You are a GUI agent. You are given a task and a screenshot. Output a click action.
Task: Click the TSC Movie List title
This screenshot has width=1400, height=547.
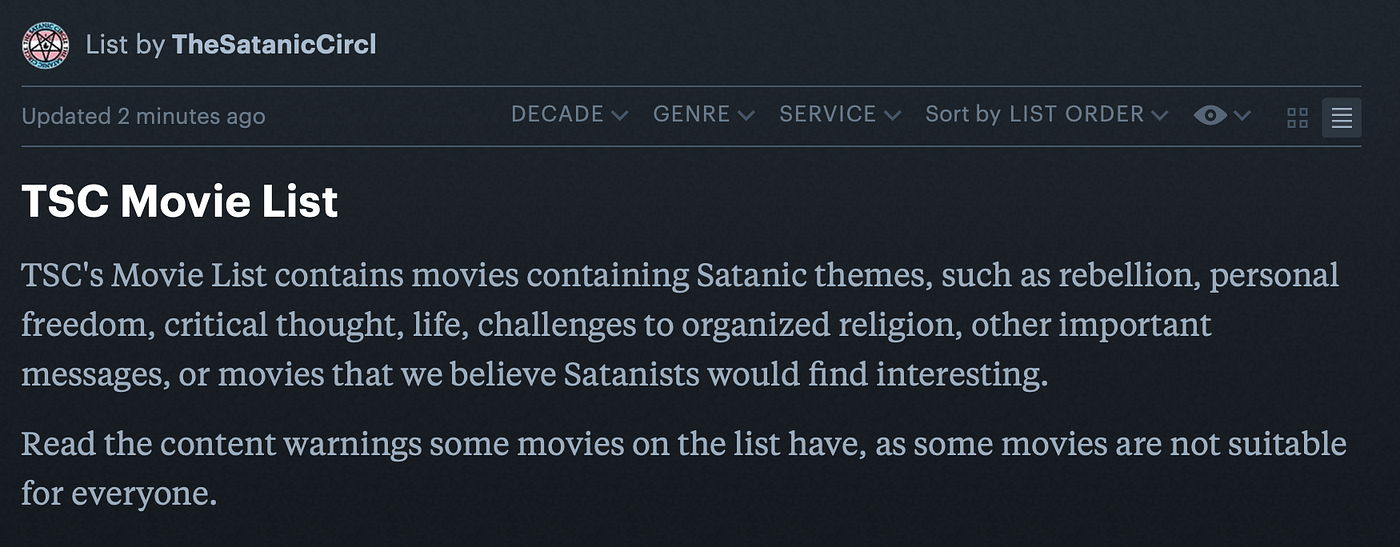click(x=180, y=203)
